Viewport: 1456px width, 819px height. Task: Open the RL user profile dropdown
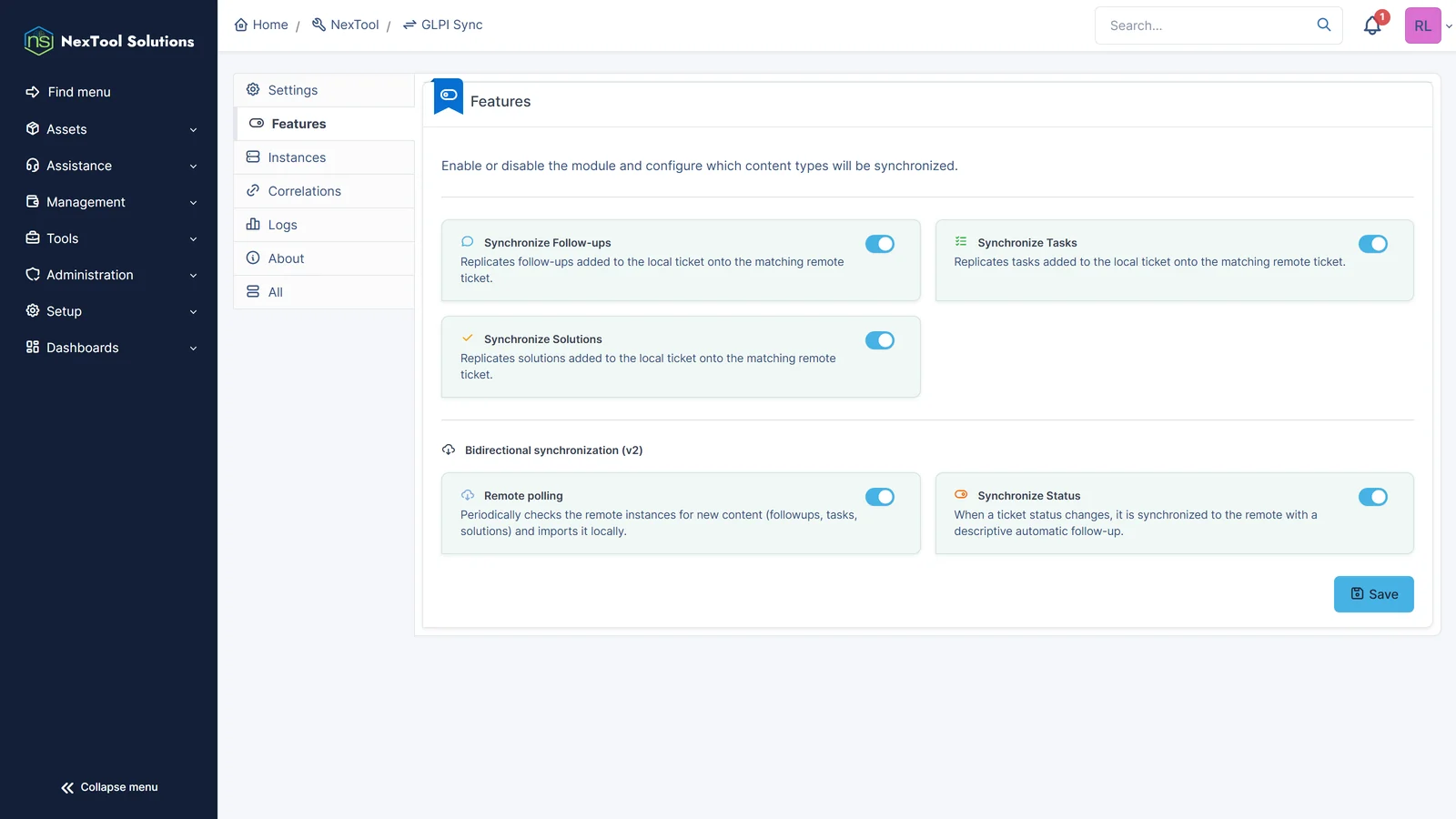(1429, 25)
